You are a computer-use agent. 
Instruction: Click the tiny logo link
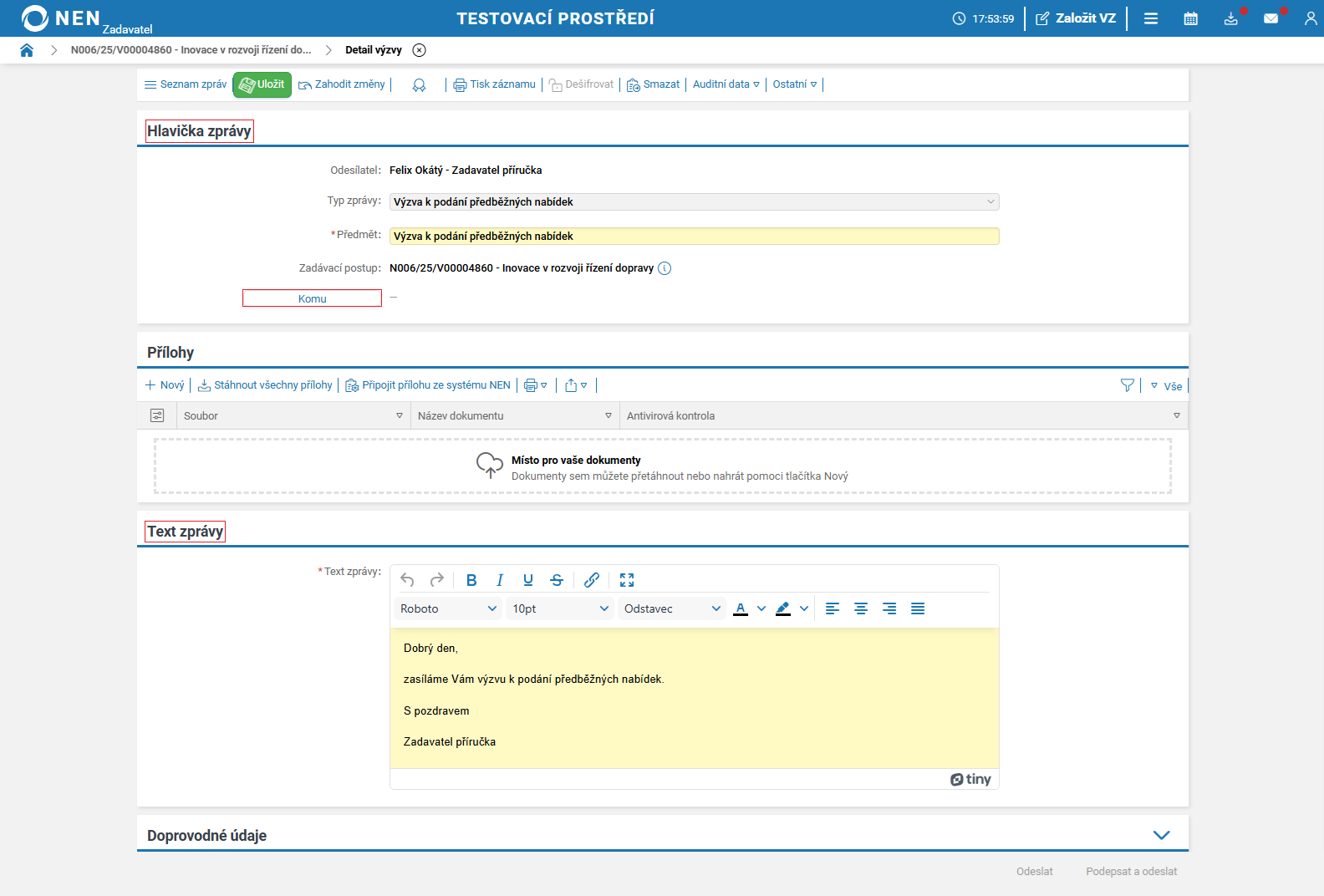pyautogui.click(x=970, y=779)
